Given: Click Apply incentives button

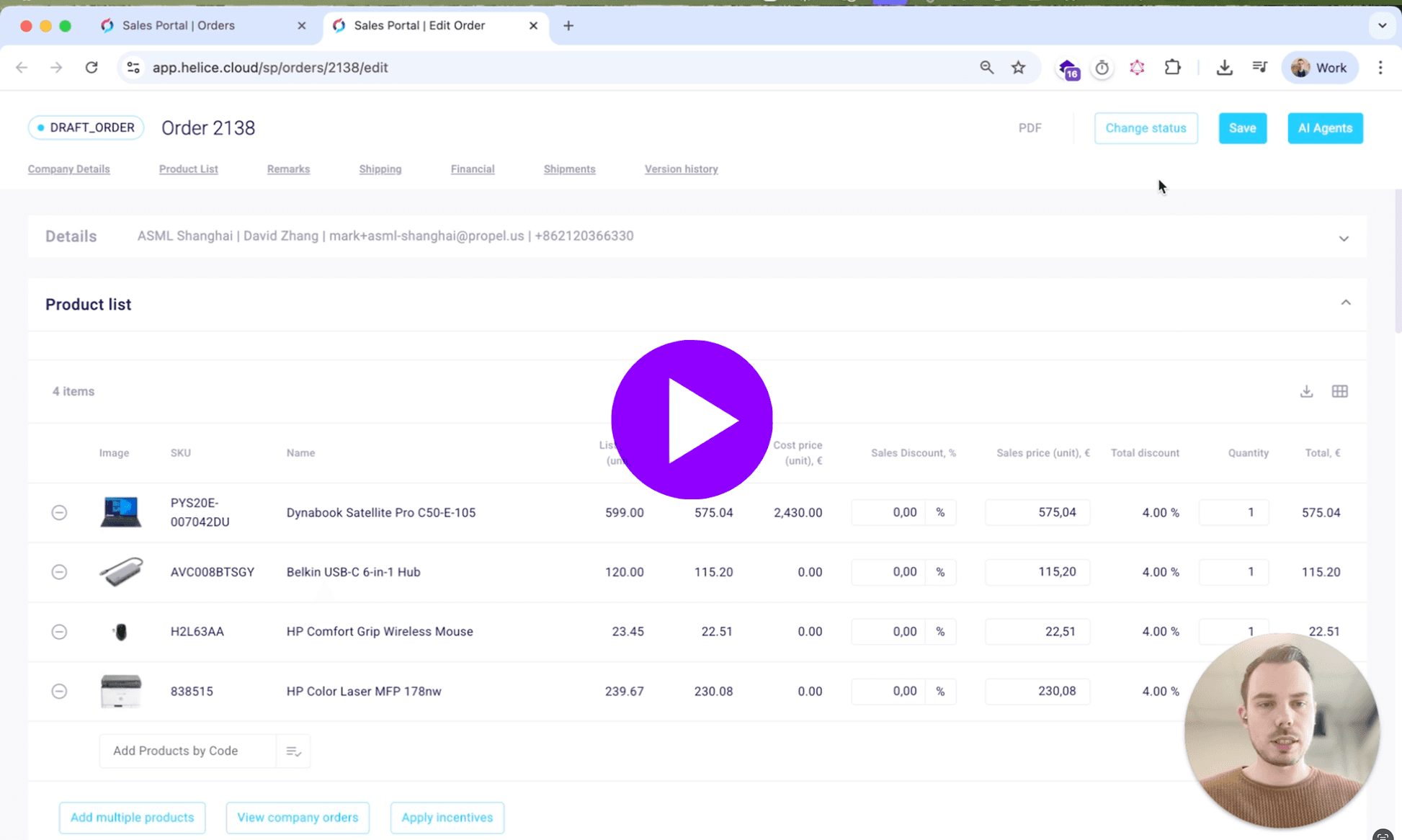Looking at the screenshot, I should pyautogui.click(x=447, y=818).
